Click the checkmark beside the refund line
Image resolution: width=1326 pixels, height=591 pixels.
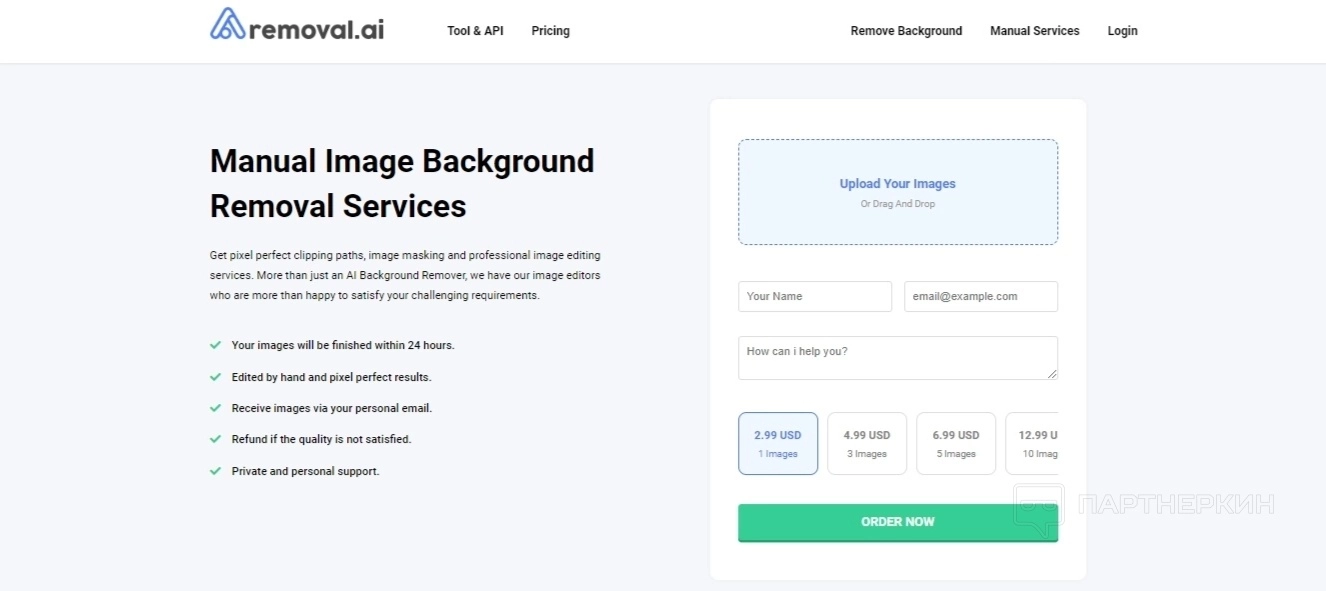pyautogui.click(x=215, y=439)
